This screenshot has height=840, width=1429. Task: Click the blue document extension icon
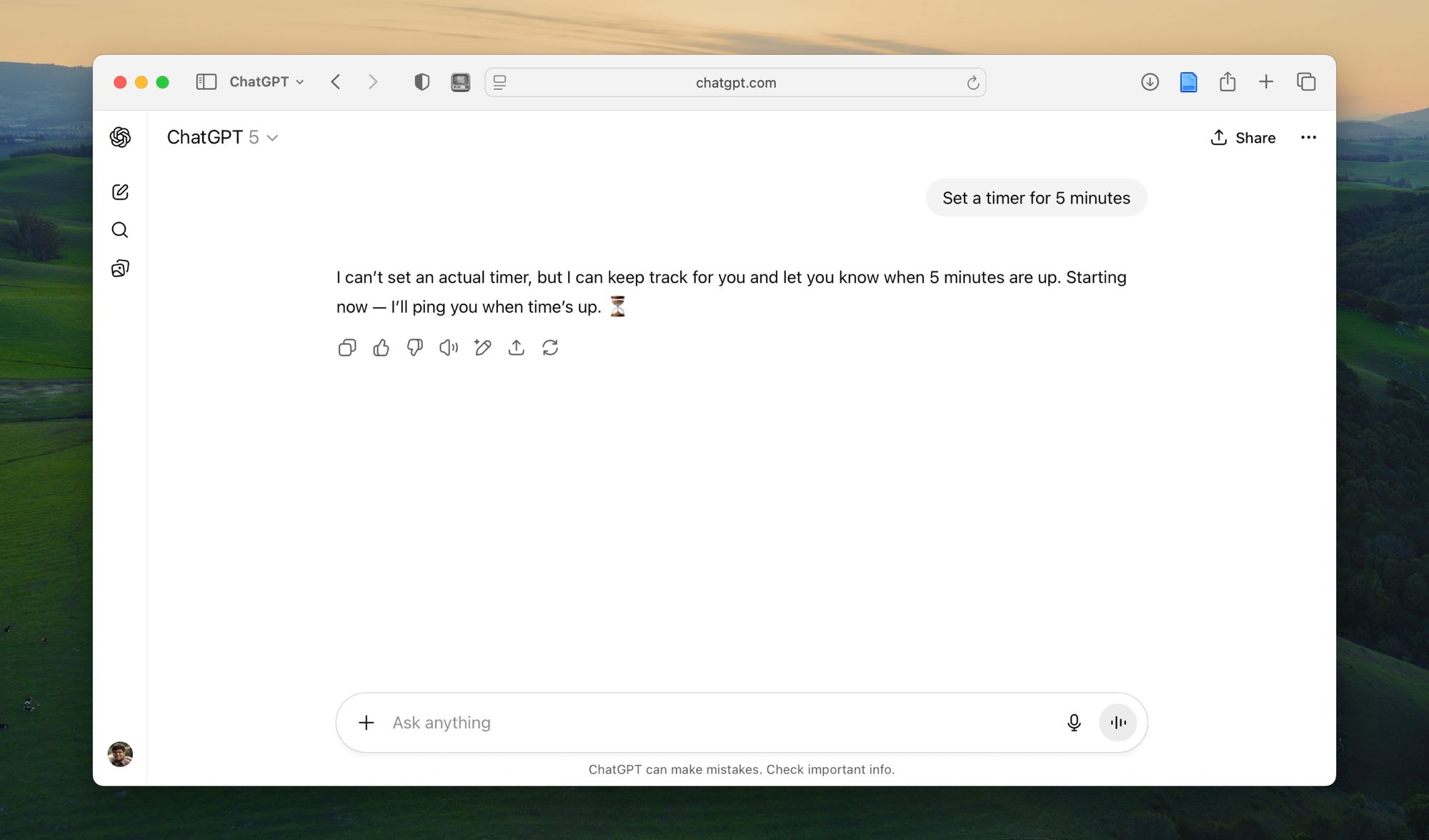tap(1188, 82)
